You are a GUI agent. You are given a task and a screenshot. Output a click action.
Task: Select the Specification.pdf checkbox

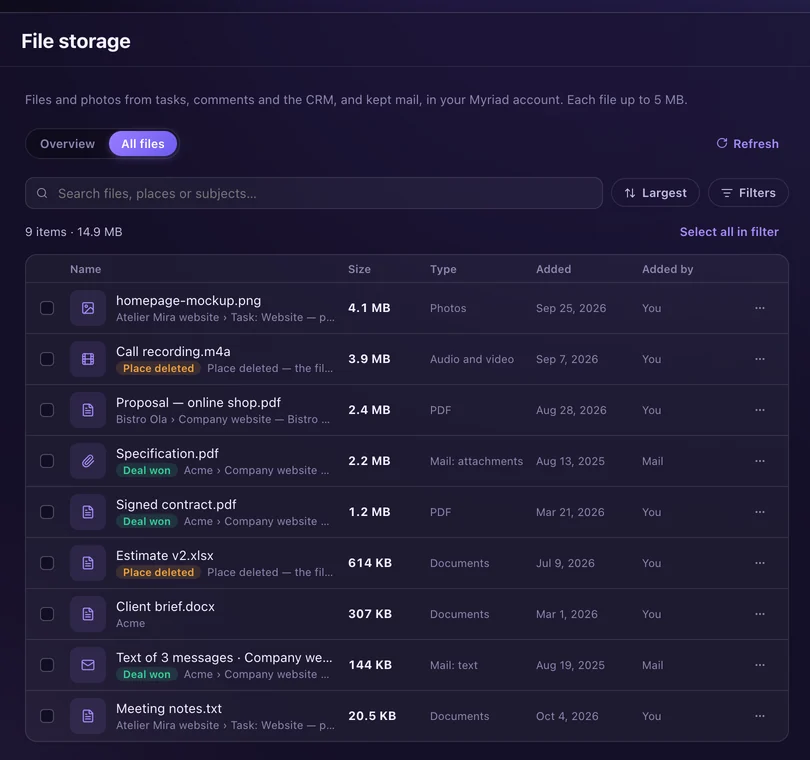[47, 461]
